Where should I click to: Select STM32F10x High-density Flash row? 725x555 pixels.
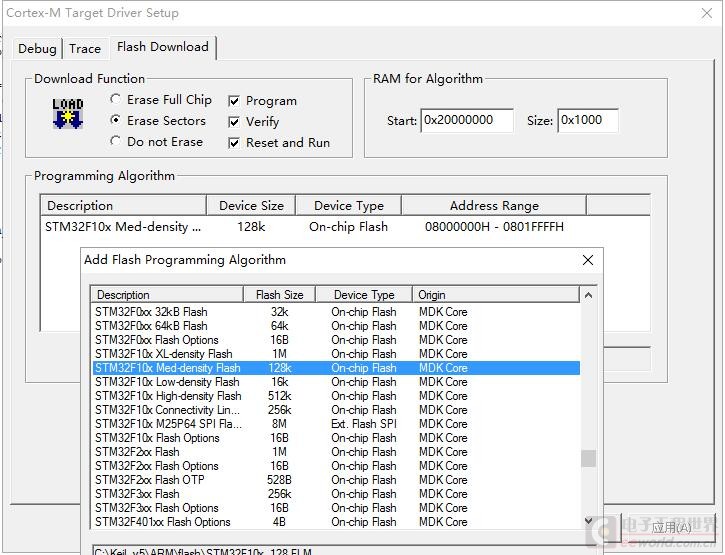[336, 396]
